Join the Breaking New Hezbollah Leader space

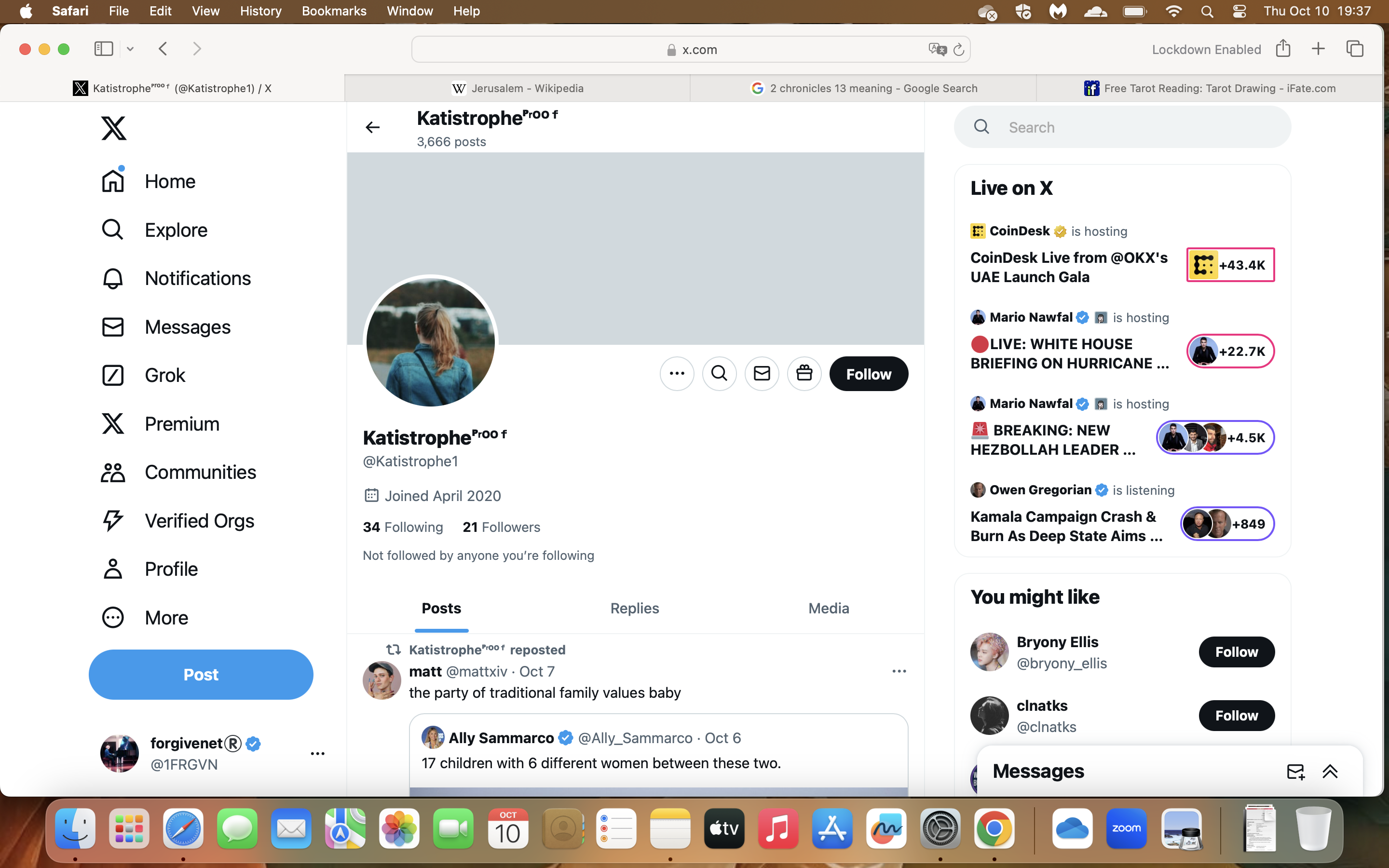coord(1215,437)
